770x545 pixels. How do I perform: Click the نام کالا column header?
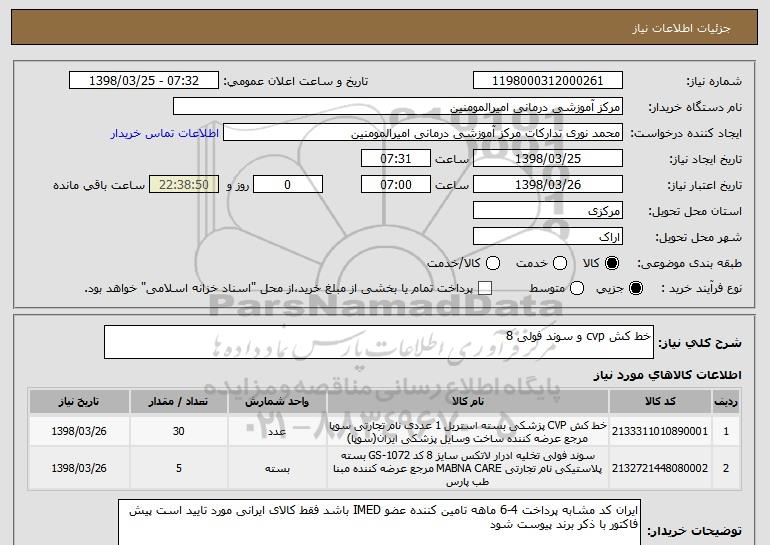click(468, 402)
